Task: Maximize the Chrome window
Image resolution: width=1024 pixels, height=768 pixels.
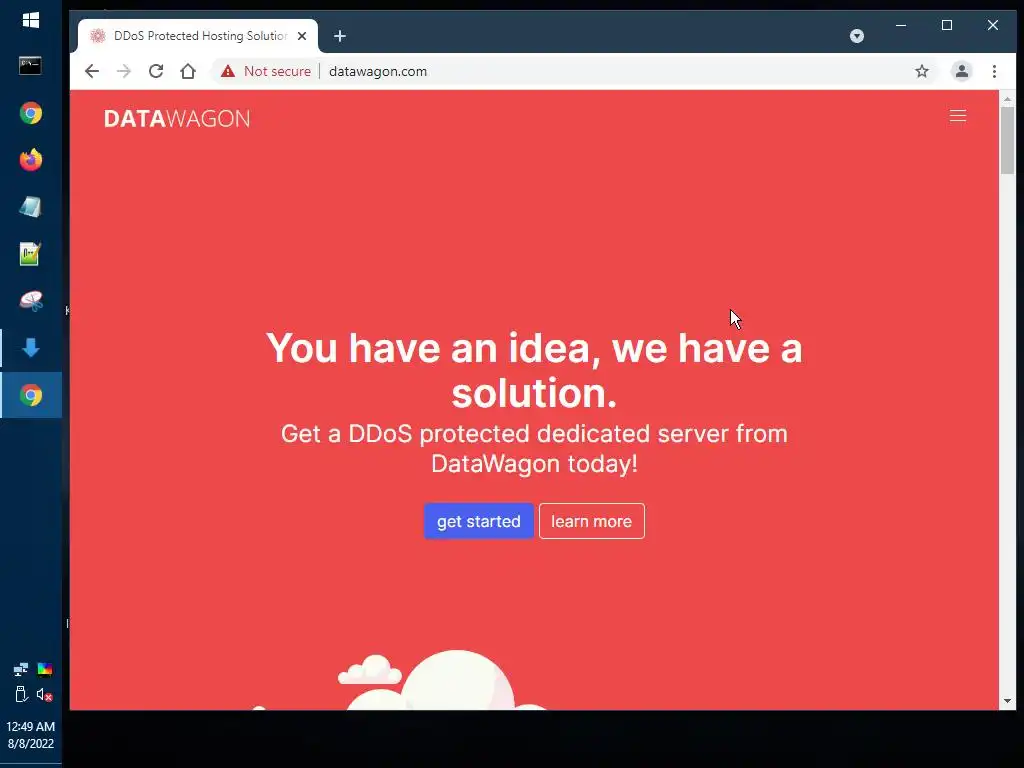Action: coord(947,25)
